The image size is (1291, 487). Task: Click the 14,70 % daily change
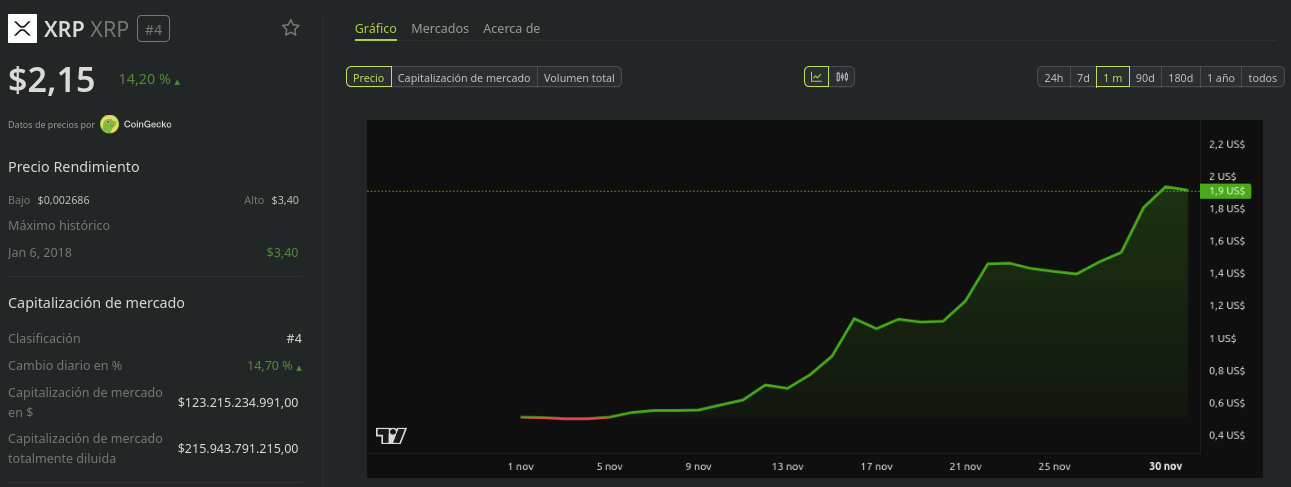click(274, 365)
